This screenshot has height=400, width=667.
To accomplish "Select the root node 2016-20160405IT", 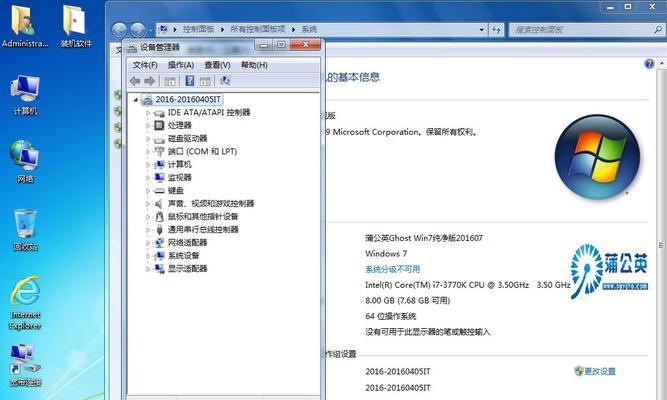I will point(188,99).
